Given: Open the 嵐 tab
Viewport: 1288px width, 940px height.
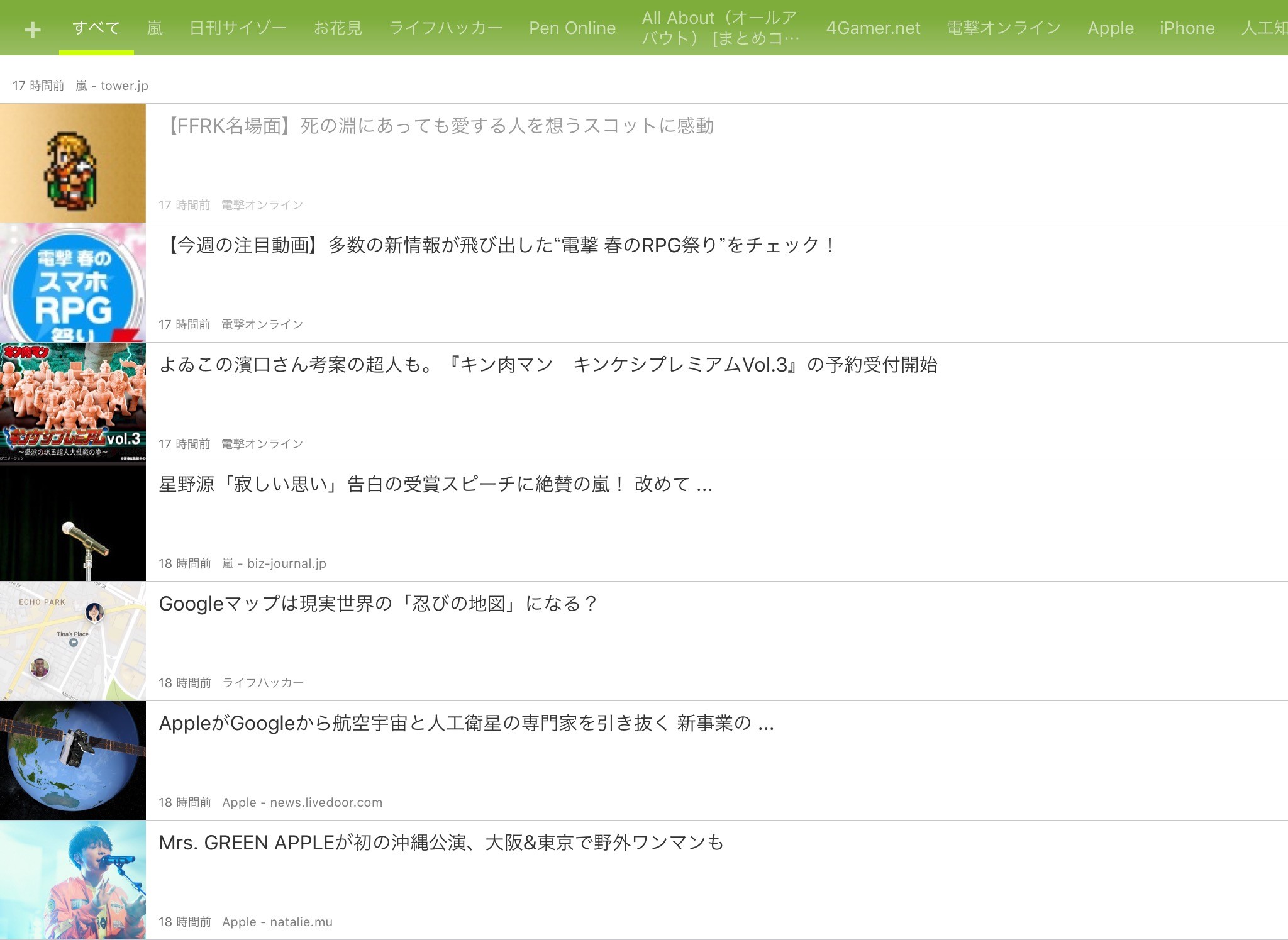Looking at the screenshot, I should tap(155, 28).
